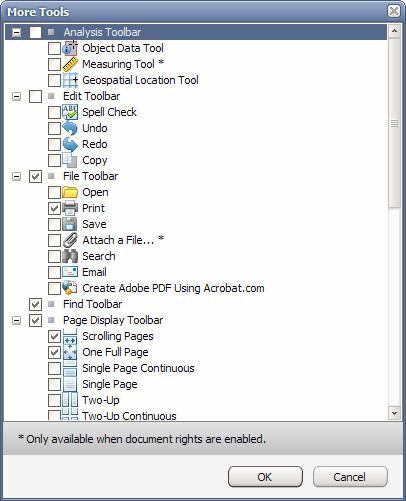Collapse the Analysis Toolbar group
This screenshot has width=406, height=501.
[16, 32]
